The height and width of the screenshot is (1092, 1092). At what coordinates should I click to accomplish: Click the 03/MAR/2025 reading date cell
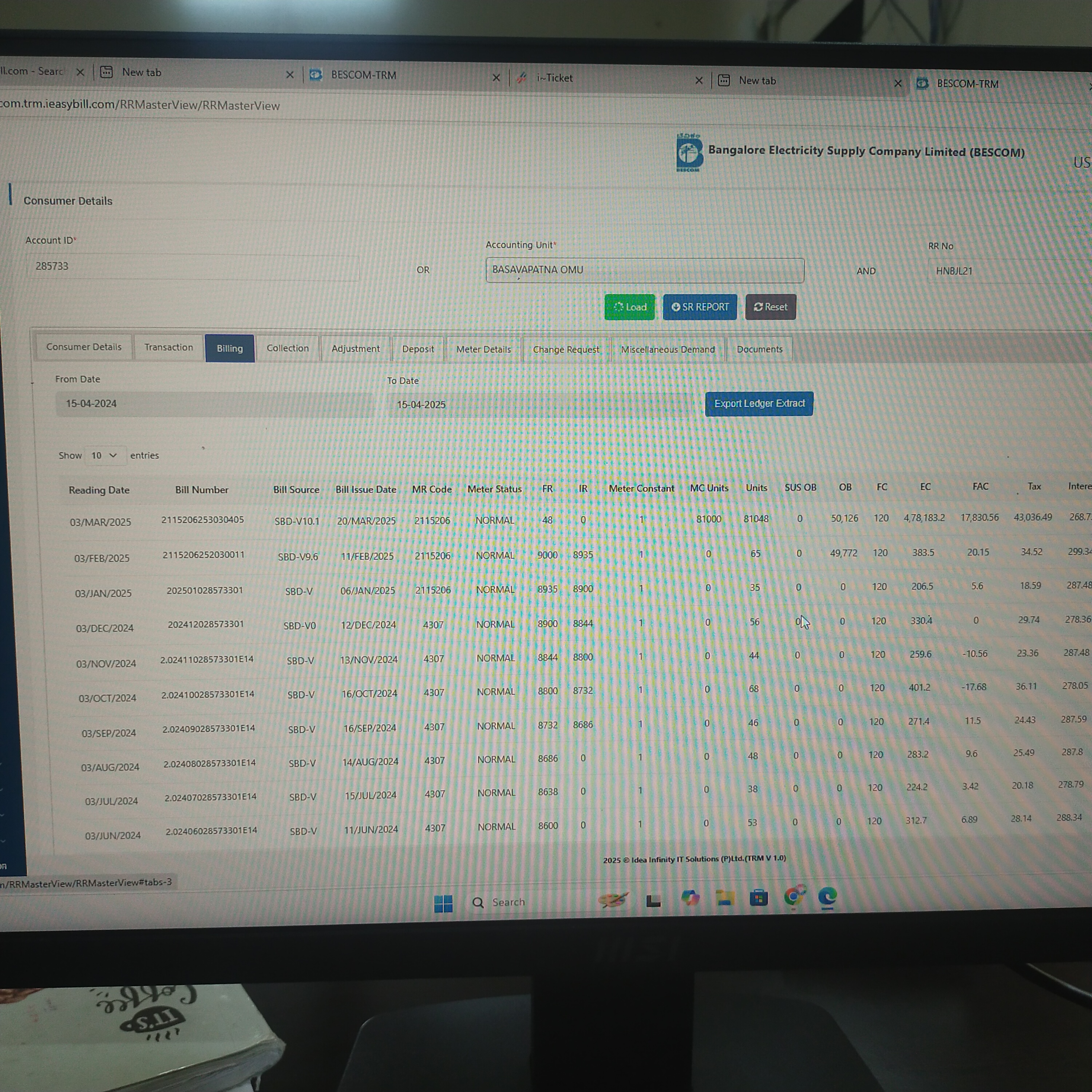(100, 522)
